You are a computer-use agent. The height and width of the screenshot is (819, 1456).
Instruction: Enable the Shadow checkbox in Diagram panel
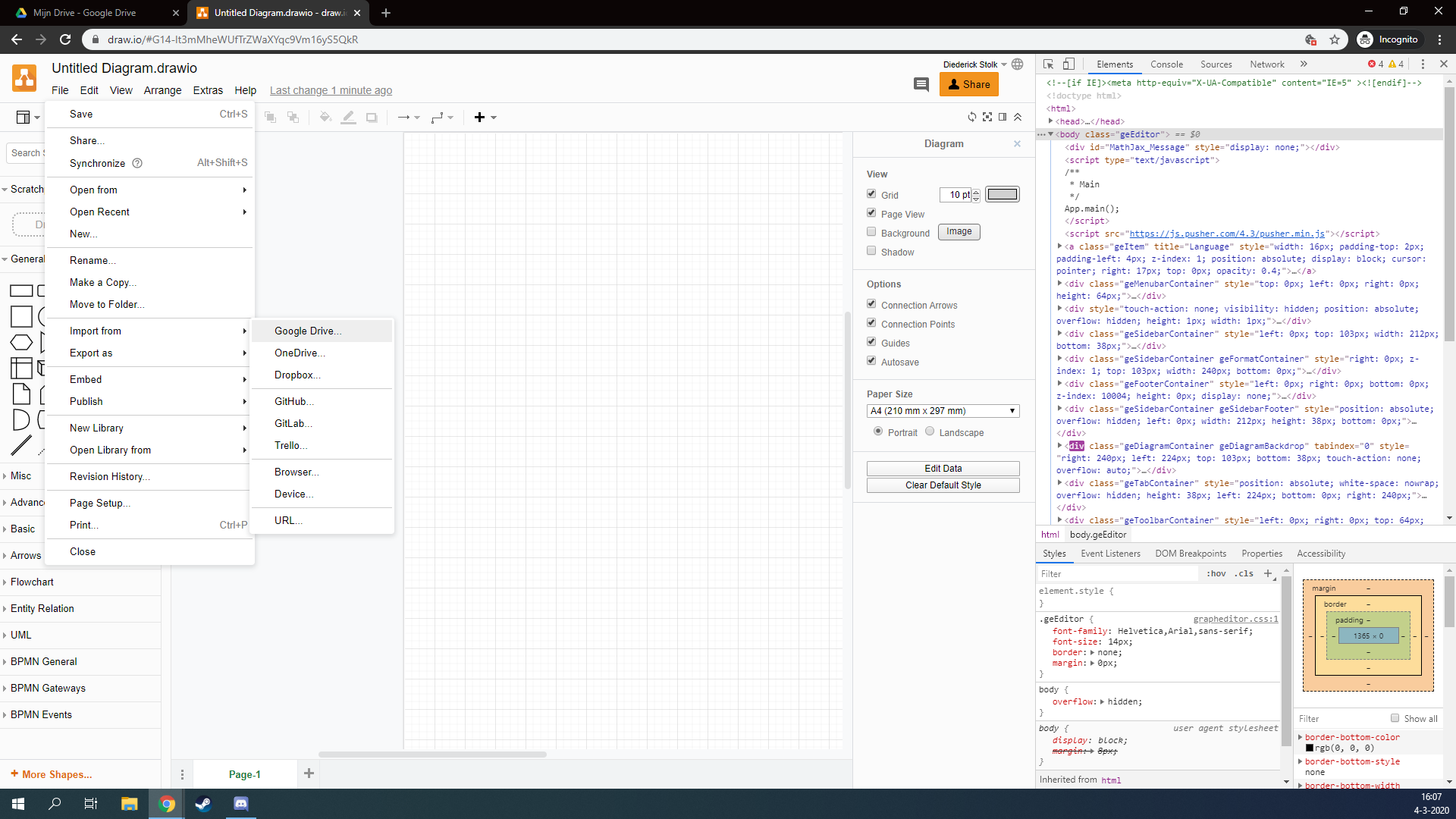coord(871,250)
